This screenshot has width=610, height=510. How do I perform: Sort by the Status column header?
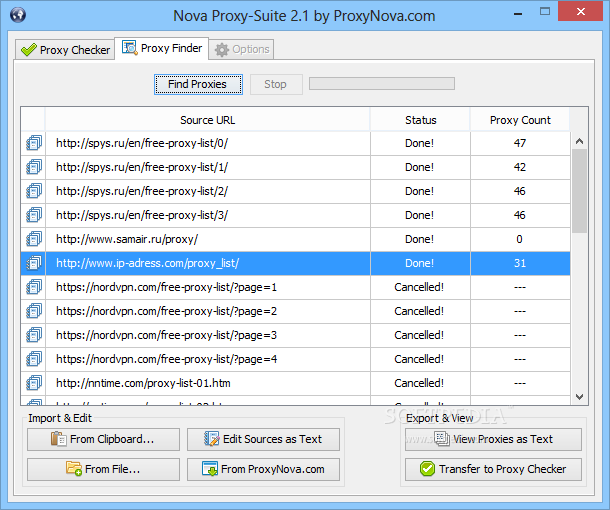coord(421,120)
